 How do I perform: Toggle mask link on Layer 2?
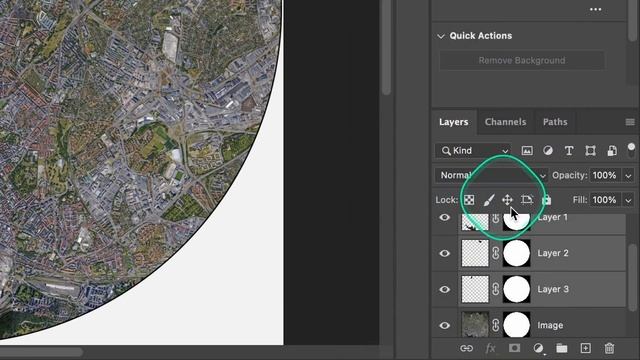496,253
